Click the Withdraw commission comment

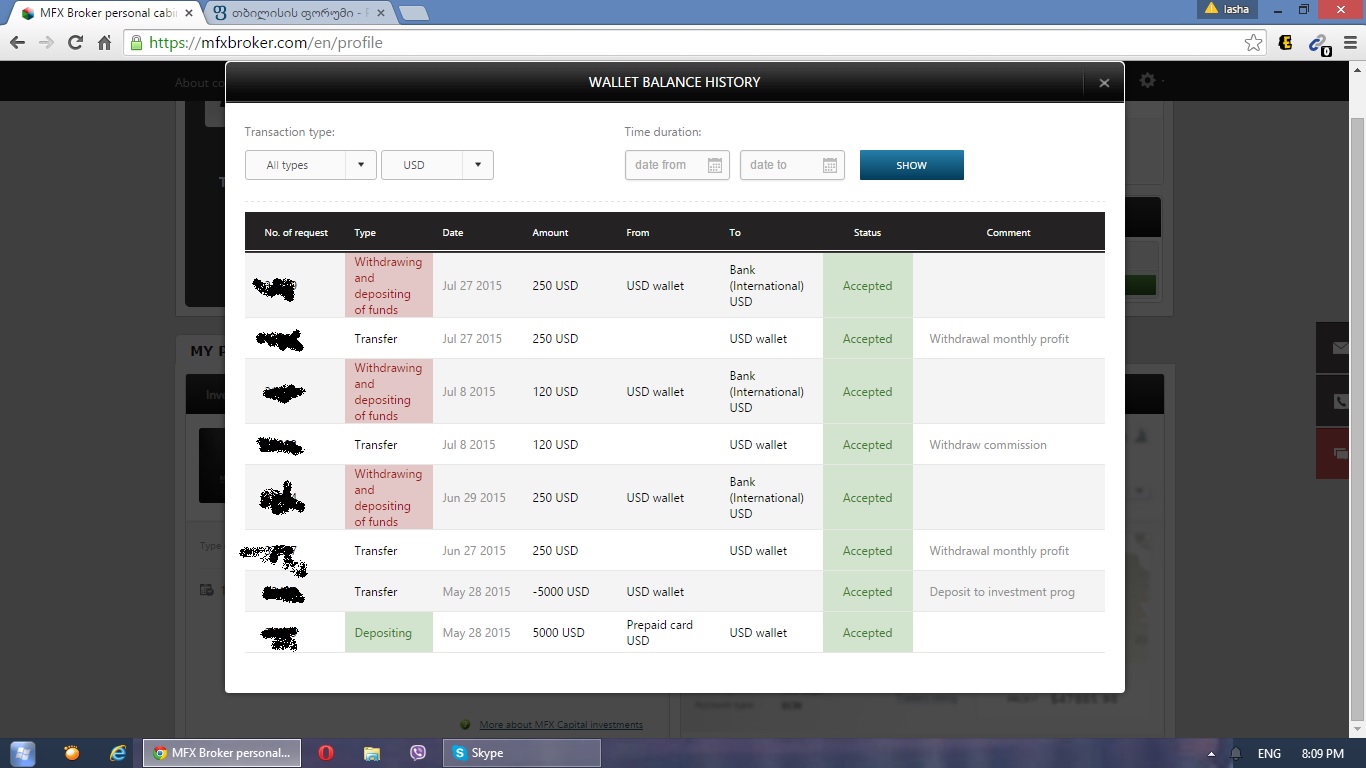click(988, 445)
